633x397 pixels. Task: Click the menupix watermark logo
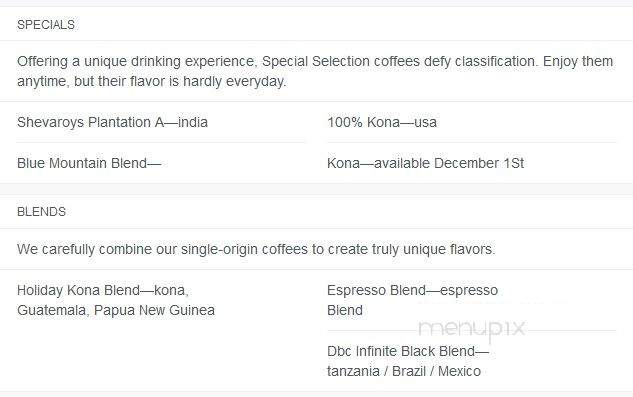click(472, 328)
